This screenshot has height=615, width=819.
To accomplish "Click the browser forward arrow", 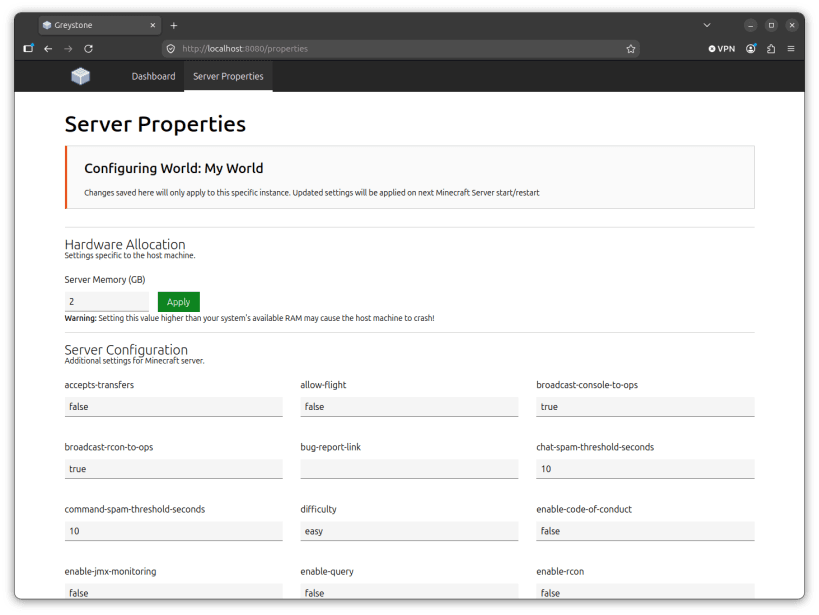I will (68, 49).
